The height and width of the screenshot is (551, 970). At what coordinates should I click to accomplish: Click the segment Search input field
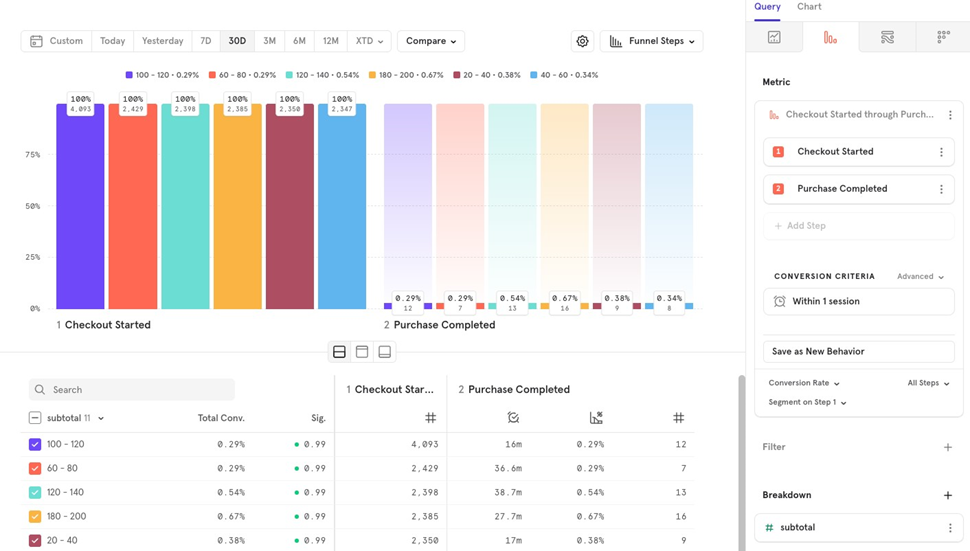pos(140,389)
